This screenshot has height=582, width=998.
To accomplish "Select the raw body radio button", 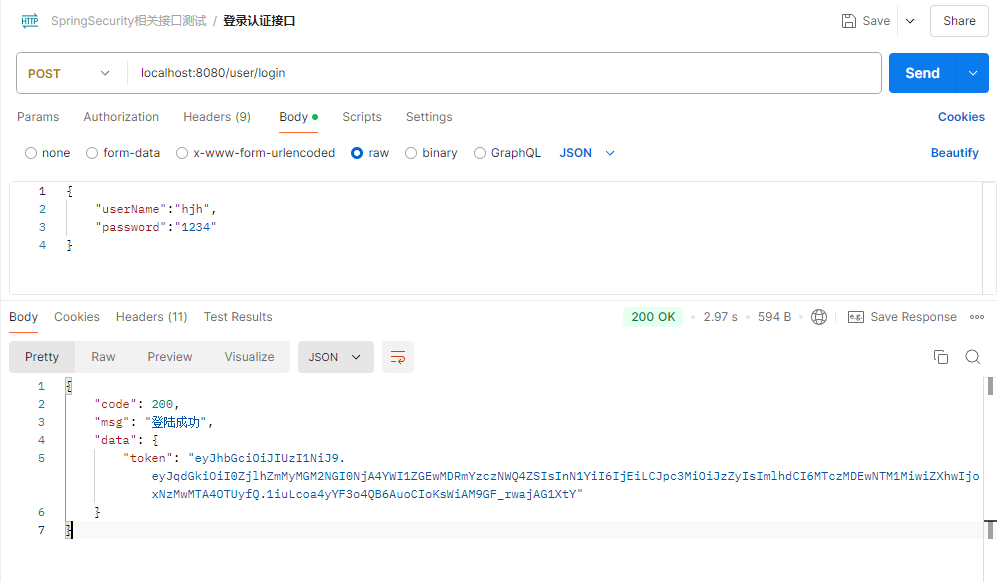I will click(x=357, y=153).
